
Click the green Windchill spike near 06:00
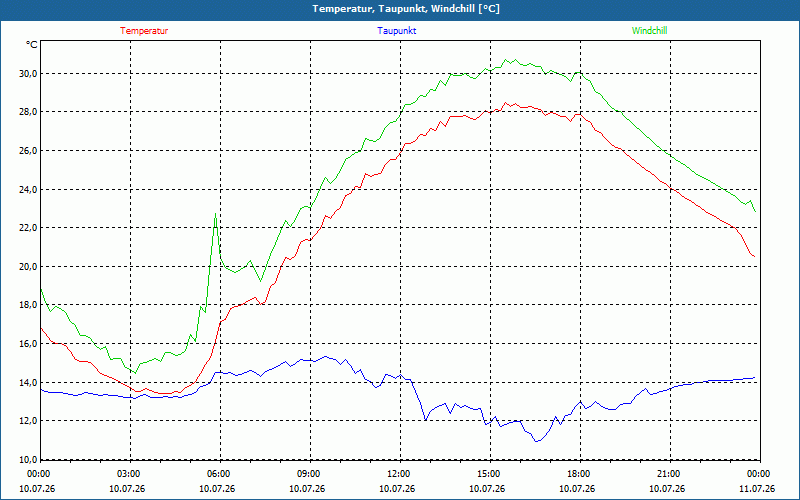click(216, 214)
